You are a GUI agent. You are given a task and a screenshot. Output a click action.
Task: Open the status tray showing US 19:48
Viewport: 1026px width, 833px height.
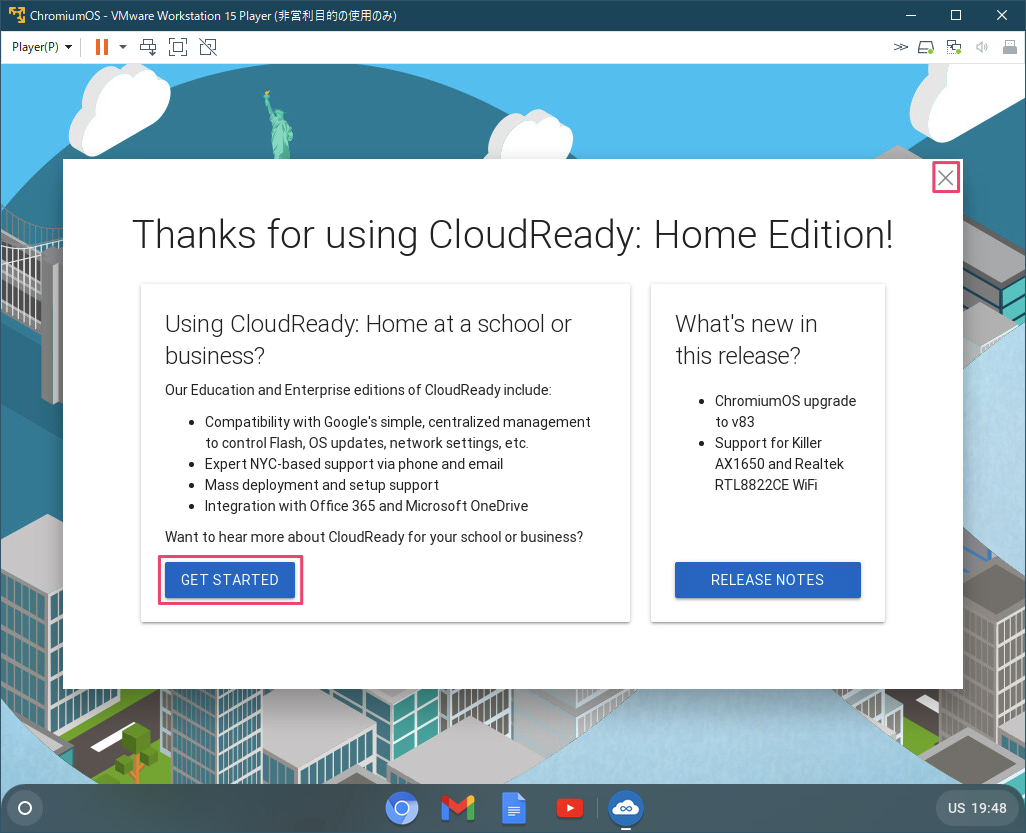pyautogui.click(x=977, y=808)
